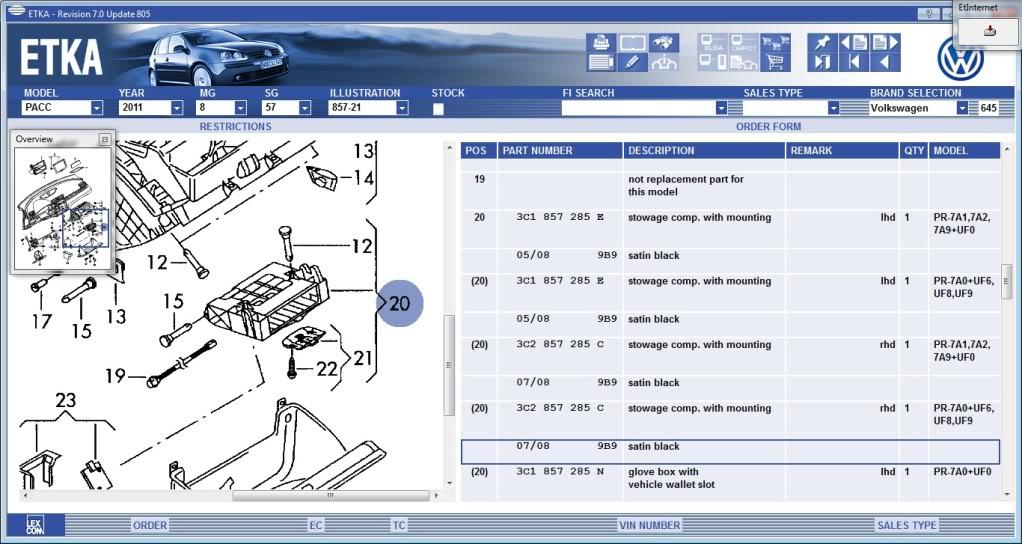The height and width of the screenshot is (544, 1022).
Task: Click the ORDER FORM tab label
Action: click(768, 126)
